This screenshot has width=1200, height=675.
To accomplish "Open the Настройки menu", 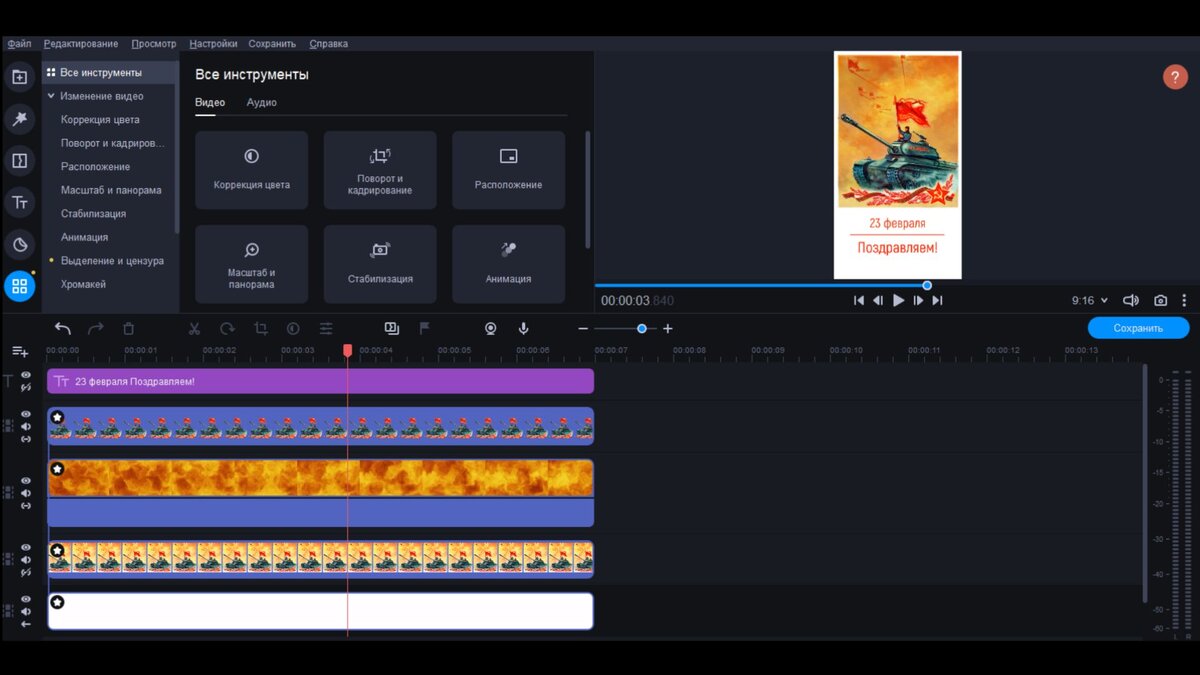I will click(213, 44).
